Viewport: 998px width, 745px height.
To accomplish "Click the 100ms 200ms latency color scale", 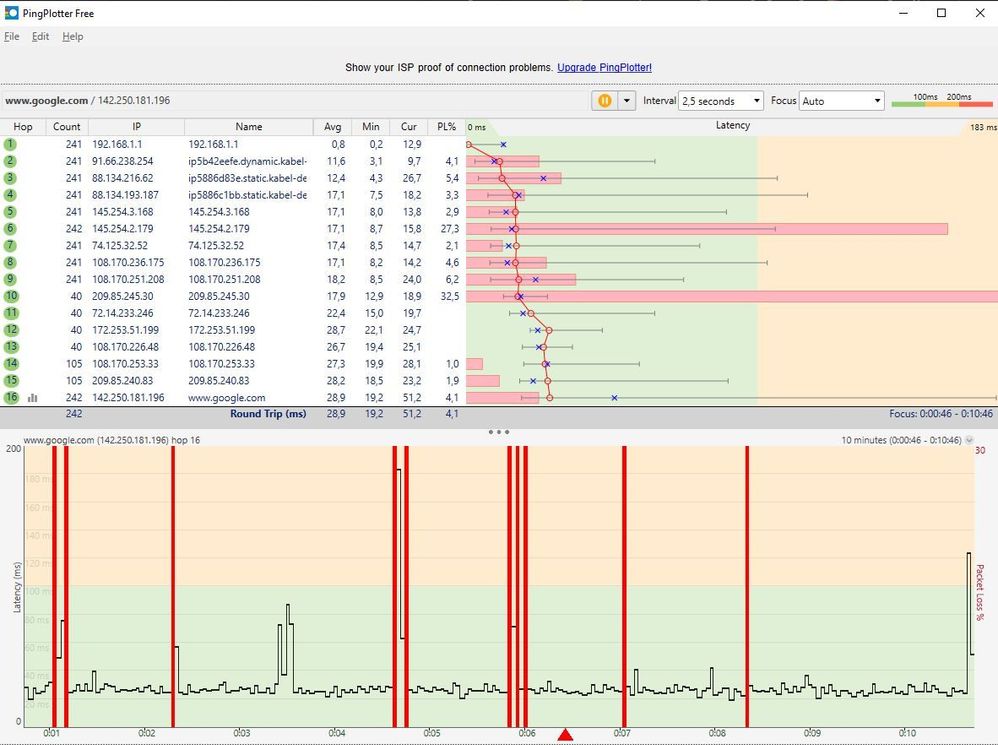I will tap(942, 100).
